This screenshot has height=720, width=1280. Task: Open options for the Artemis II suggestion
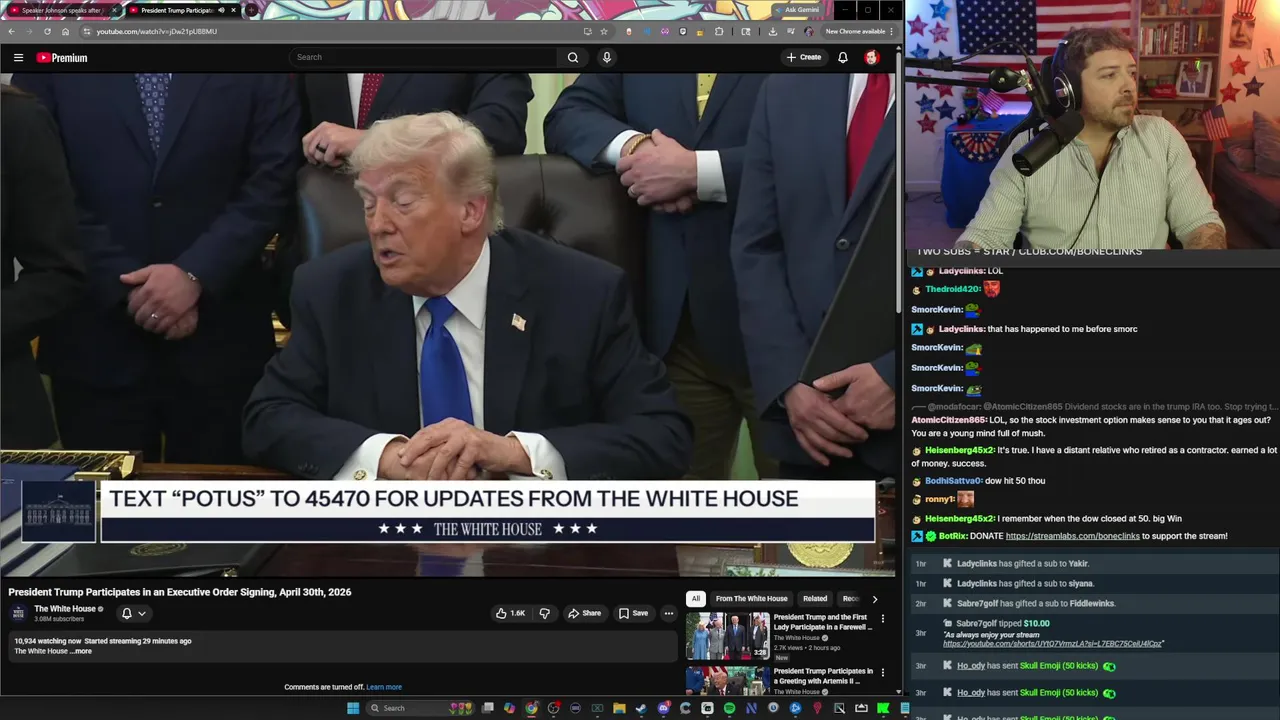(x=882, y=673)
